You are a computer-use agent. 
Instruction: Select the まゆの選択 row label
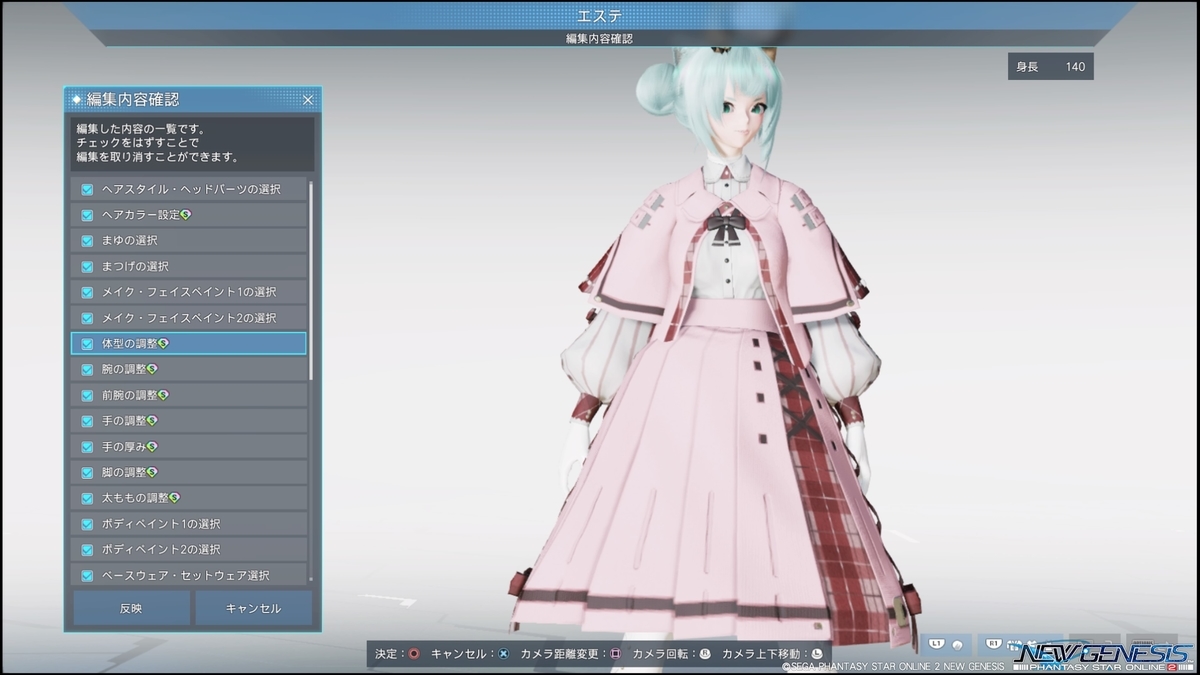[129, 240]
